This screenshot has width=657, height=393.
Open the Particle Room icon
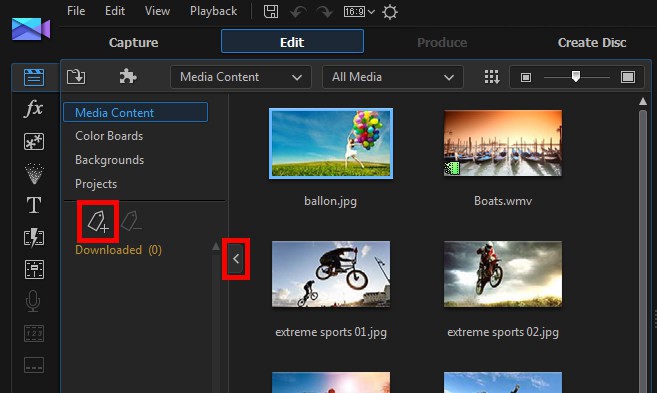pyautogui.click(x=34, y=173)
